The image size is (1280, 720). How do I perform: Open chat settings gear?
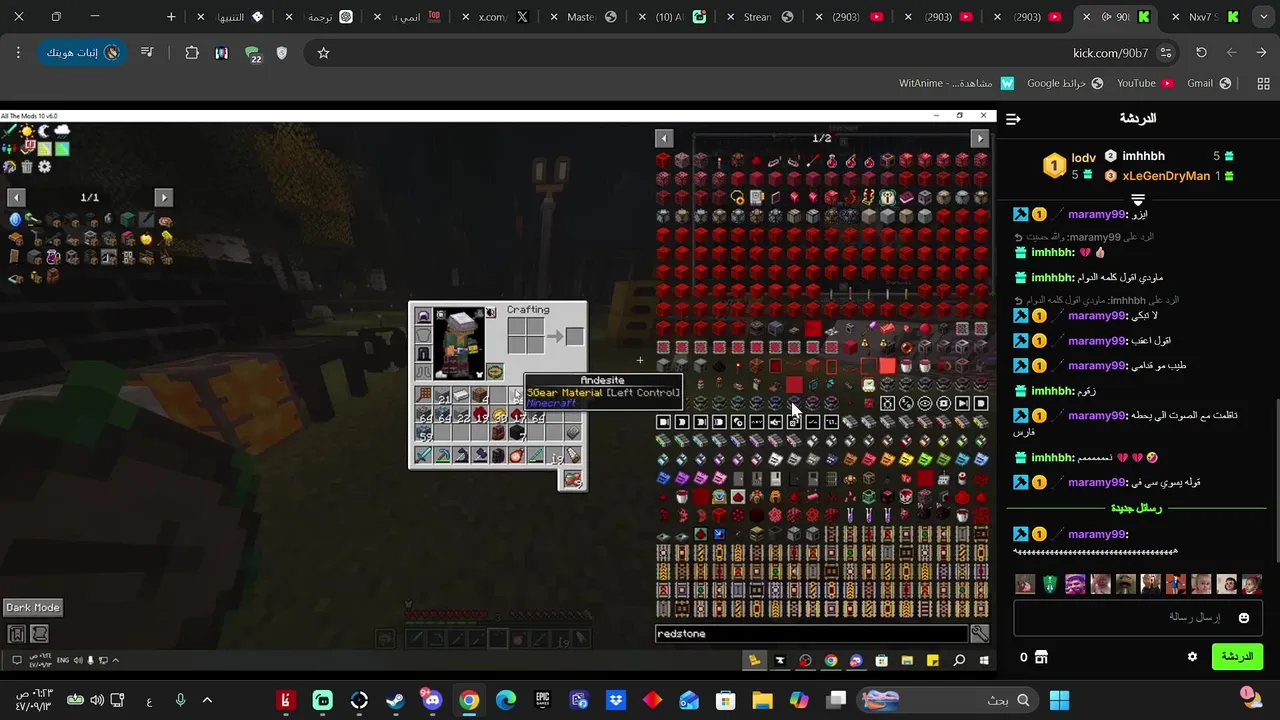point(1192,657)
